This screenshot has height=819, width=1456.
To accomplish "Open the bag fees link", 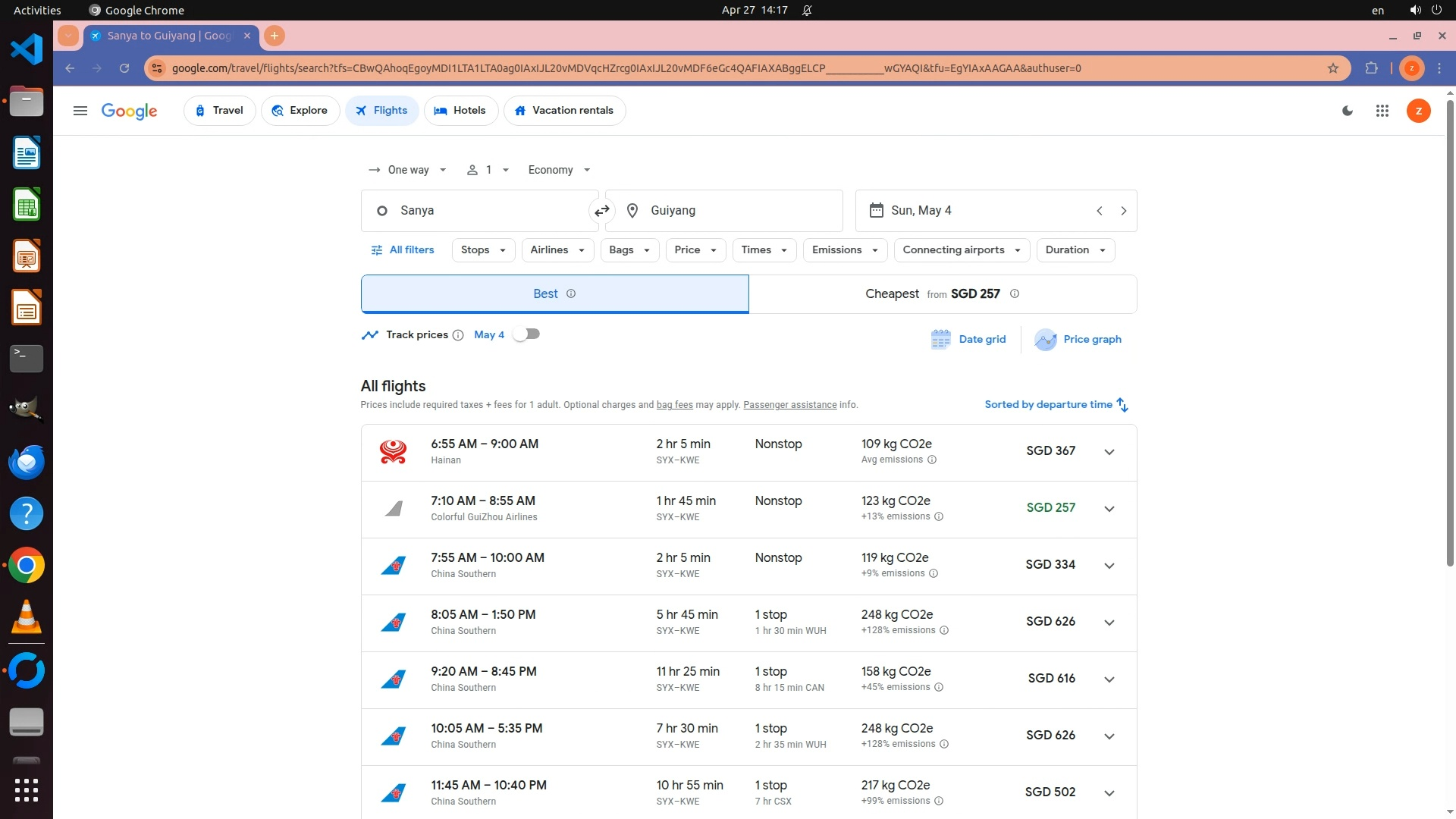I will click(x=674, y=405).
